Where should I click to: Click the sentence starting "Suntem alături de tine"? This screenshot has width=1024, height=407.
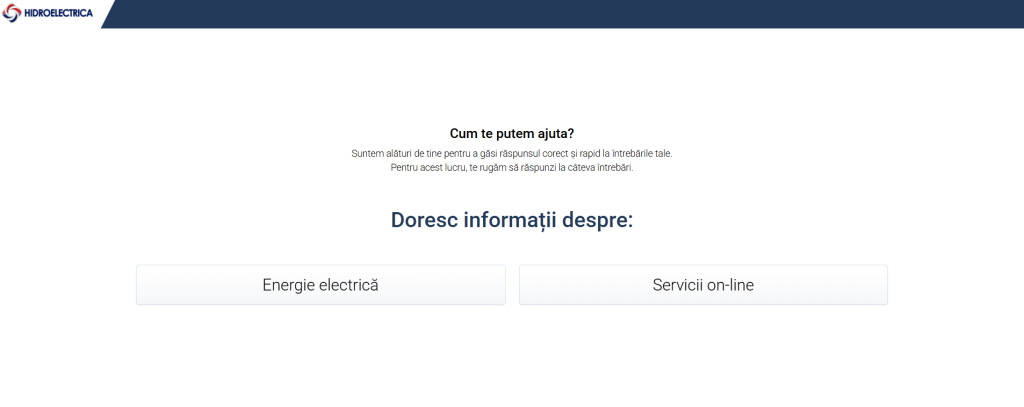pos(512,155)
